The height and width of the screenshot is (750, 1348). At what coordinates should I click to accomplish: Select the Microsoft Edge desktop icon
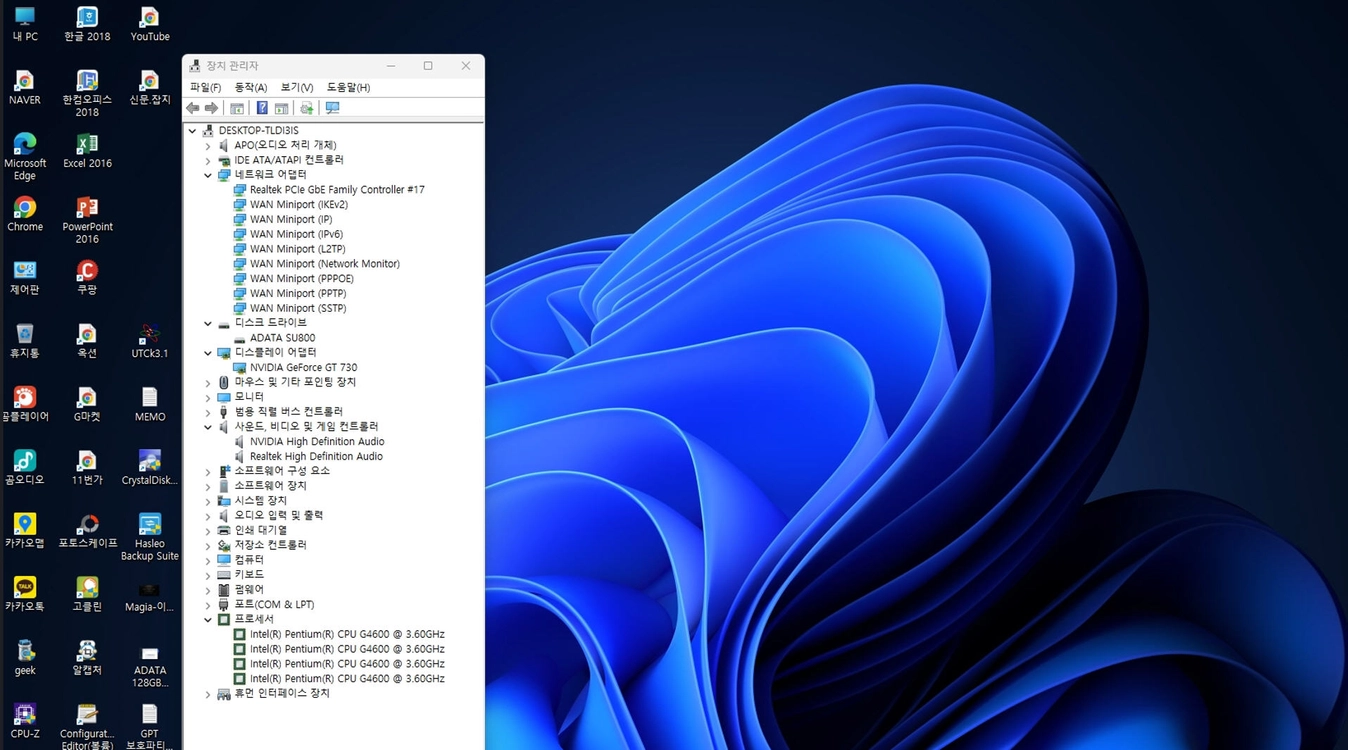pyautogui.click(x=25, y=157)
